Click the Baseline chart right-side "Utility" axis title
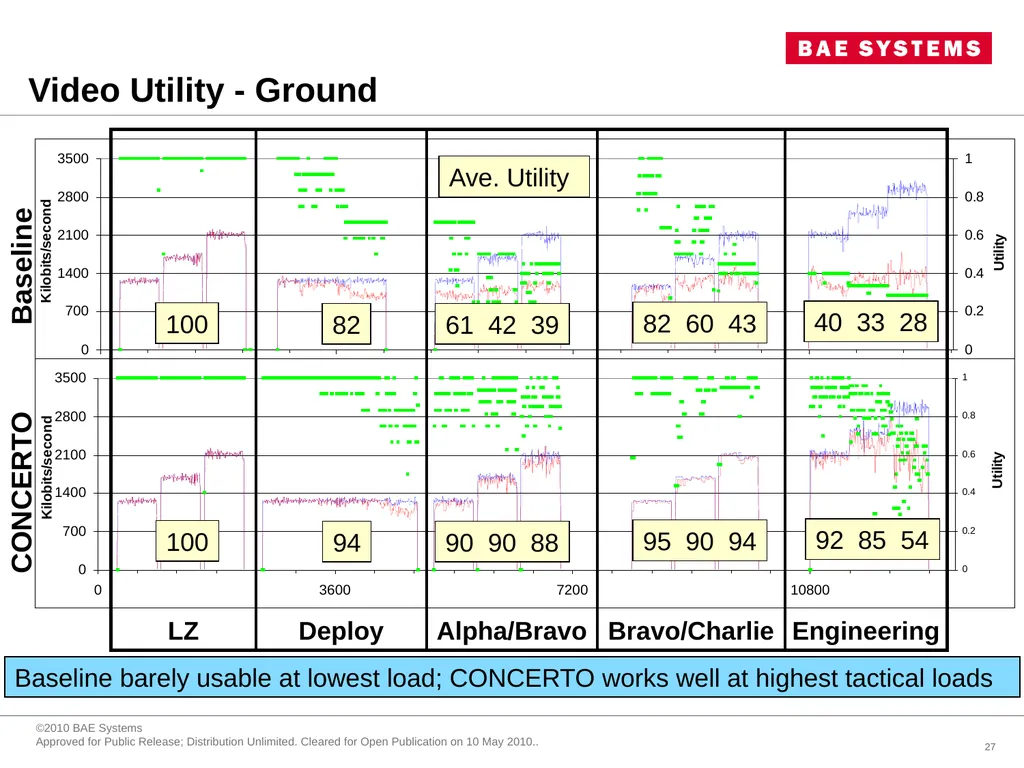The image size is (1024, 768). (x=999, y=252)
